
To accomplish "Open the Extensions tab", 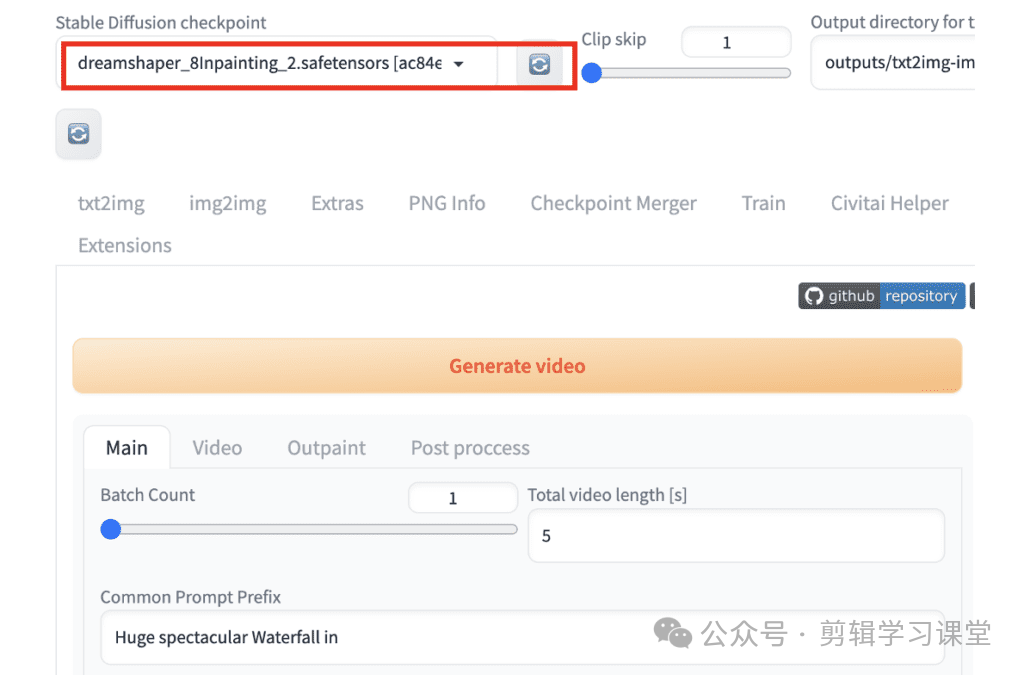I will point(125,245).
